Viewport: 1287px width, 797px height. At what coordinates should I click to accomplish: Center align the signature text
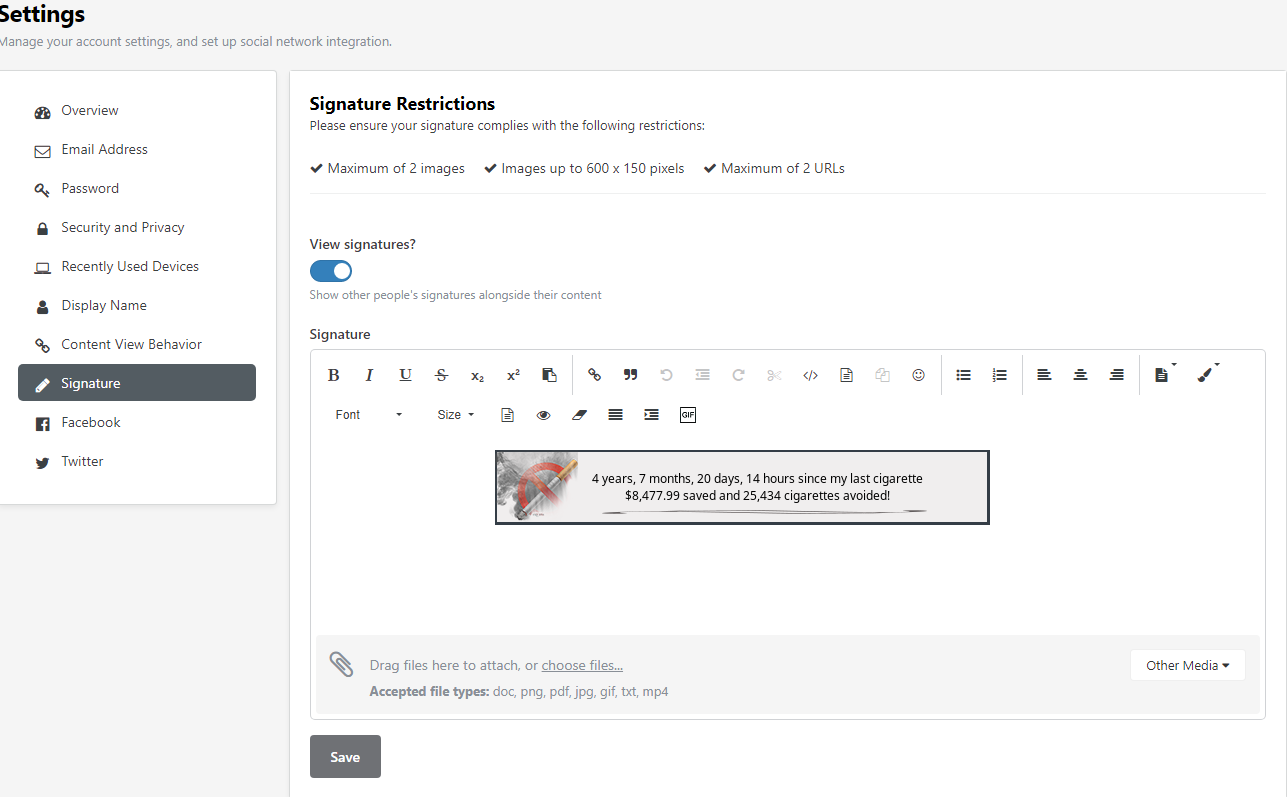click(1081, 375)
